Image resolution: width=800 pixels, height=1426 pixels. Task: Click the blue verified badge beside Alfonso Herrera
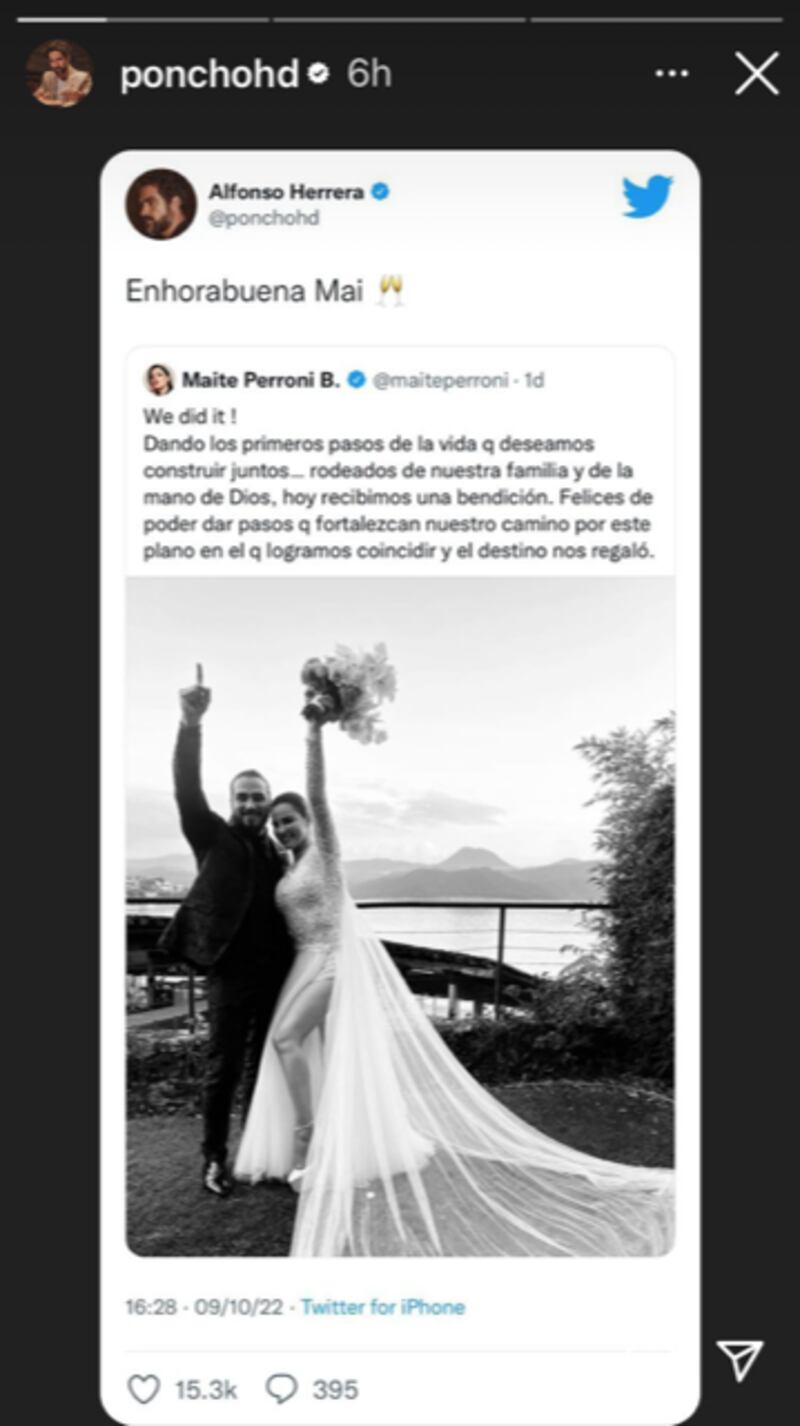click(380, 191)
